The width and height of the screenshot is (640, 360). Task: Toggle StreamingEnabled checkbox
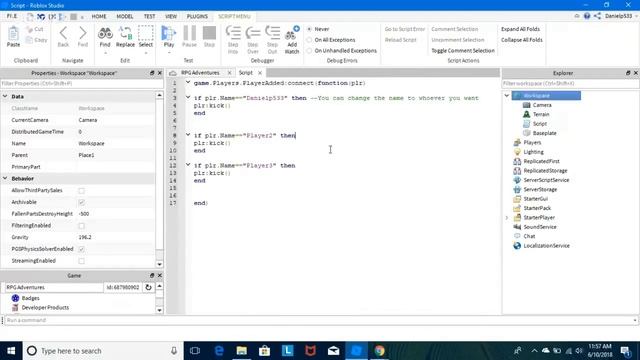82,261
